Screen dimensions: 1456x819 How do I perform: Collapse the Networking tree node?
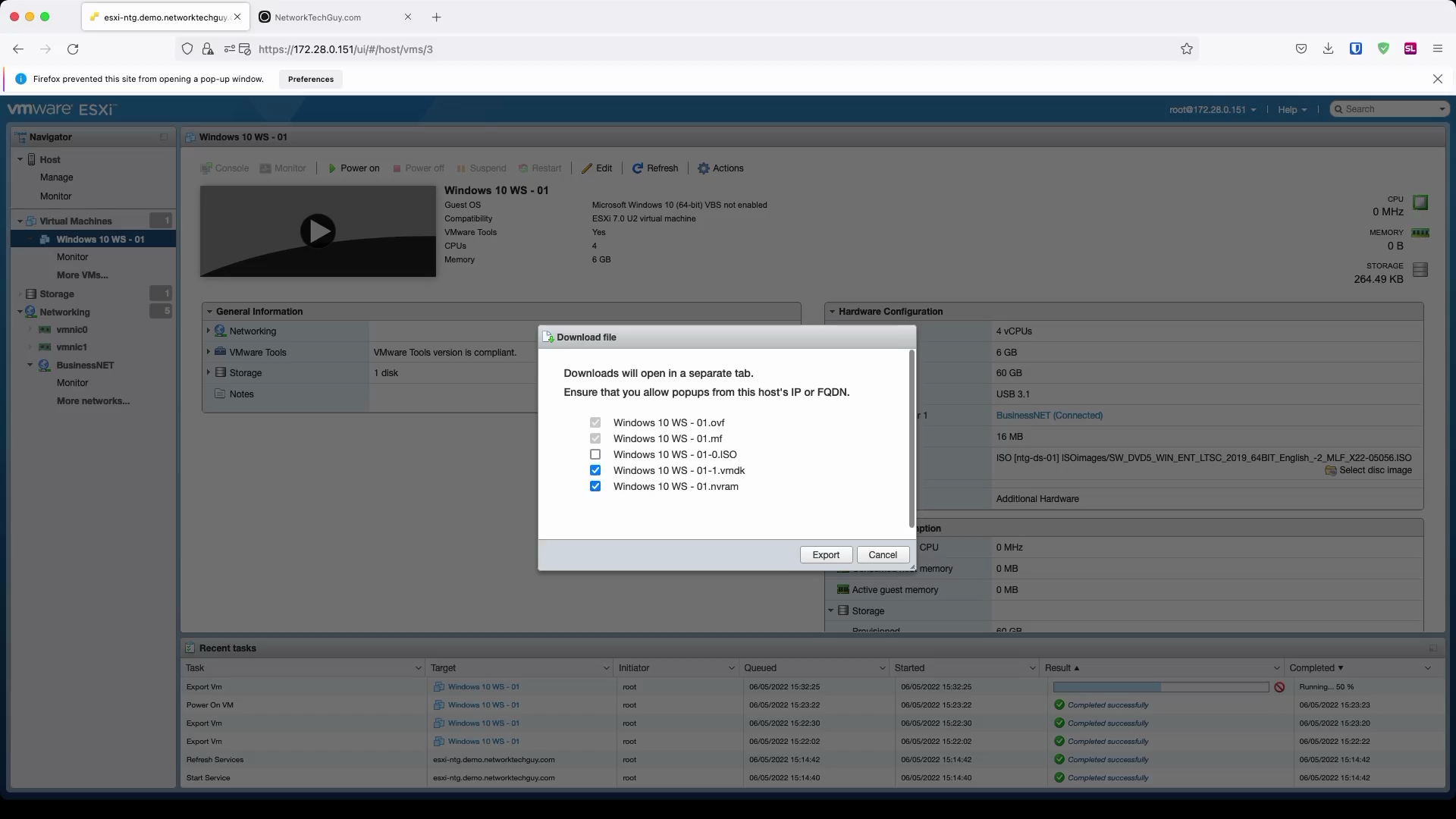[x=20, y=312]
